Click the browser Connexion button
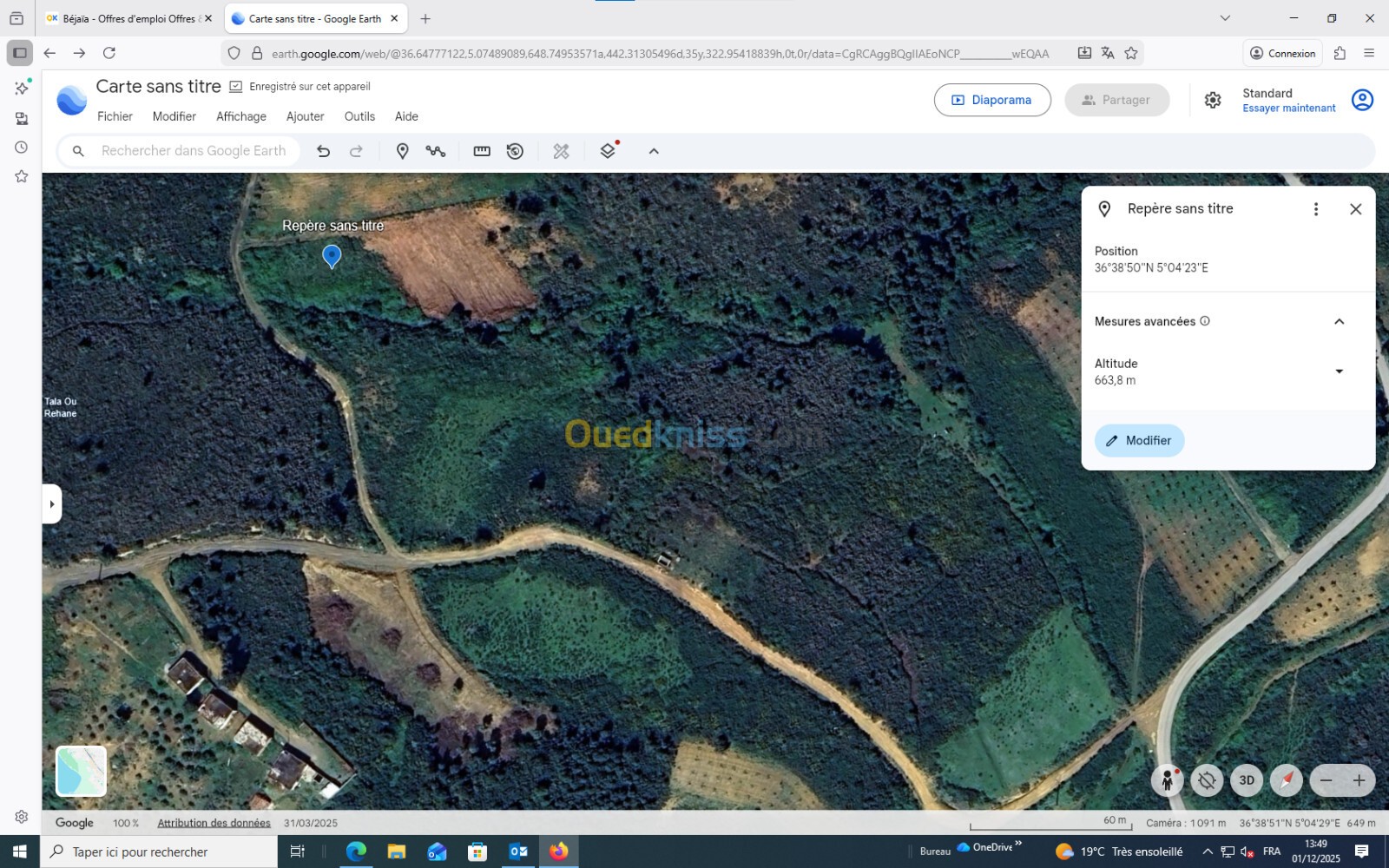 1282,53
